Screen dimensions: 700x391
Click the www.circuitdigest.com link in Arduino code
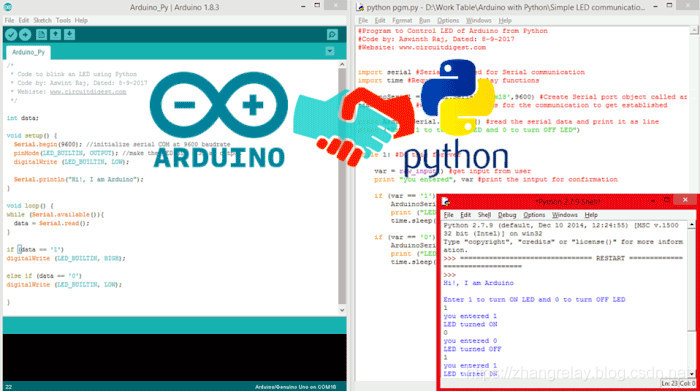pyautogui.click(x=88, y=92)
